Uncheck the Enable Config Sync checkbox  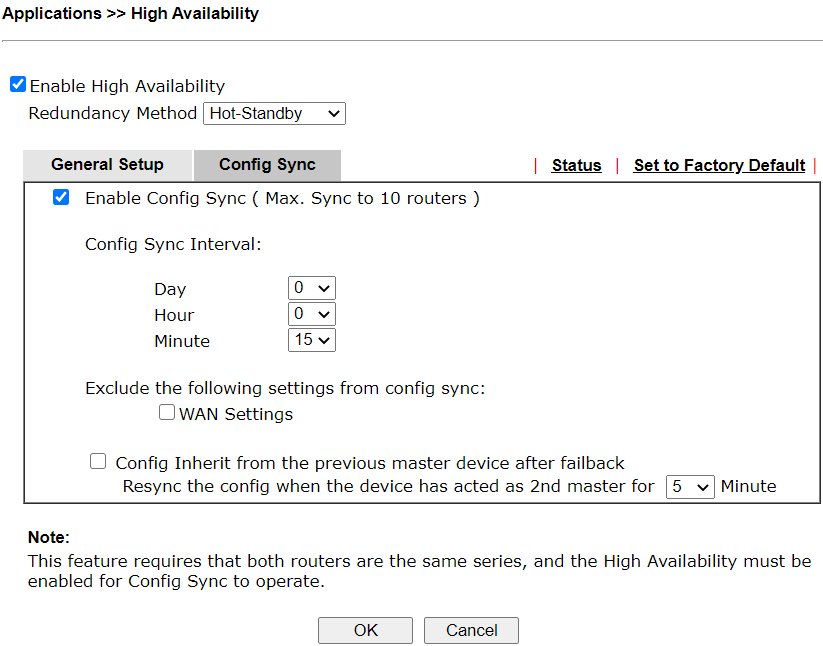(x=61, y=198)
